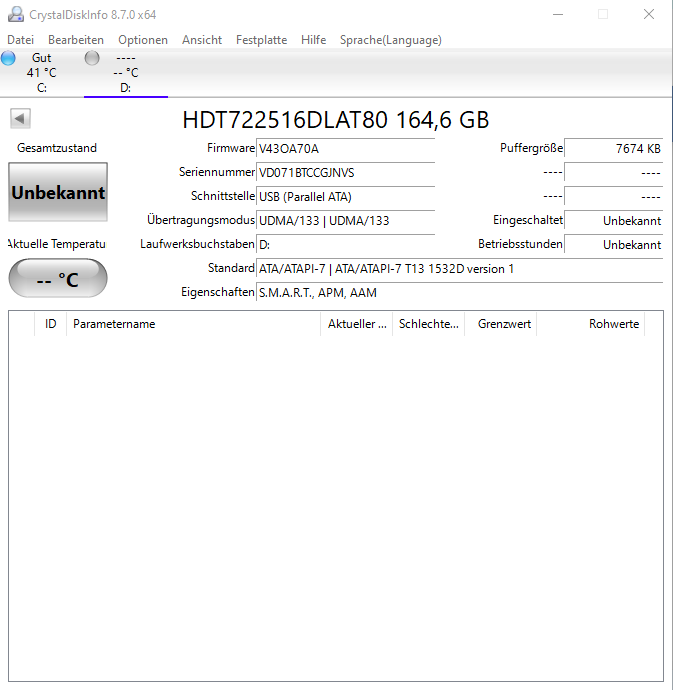Open the Ansicht menu
Viewport: 673px width, 690px height.
click(202, 40)
